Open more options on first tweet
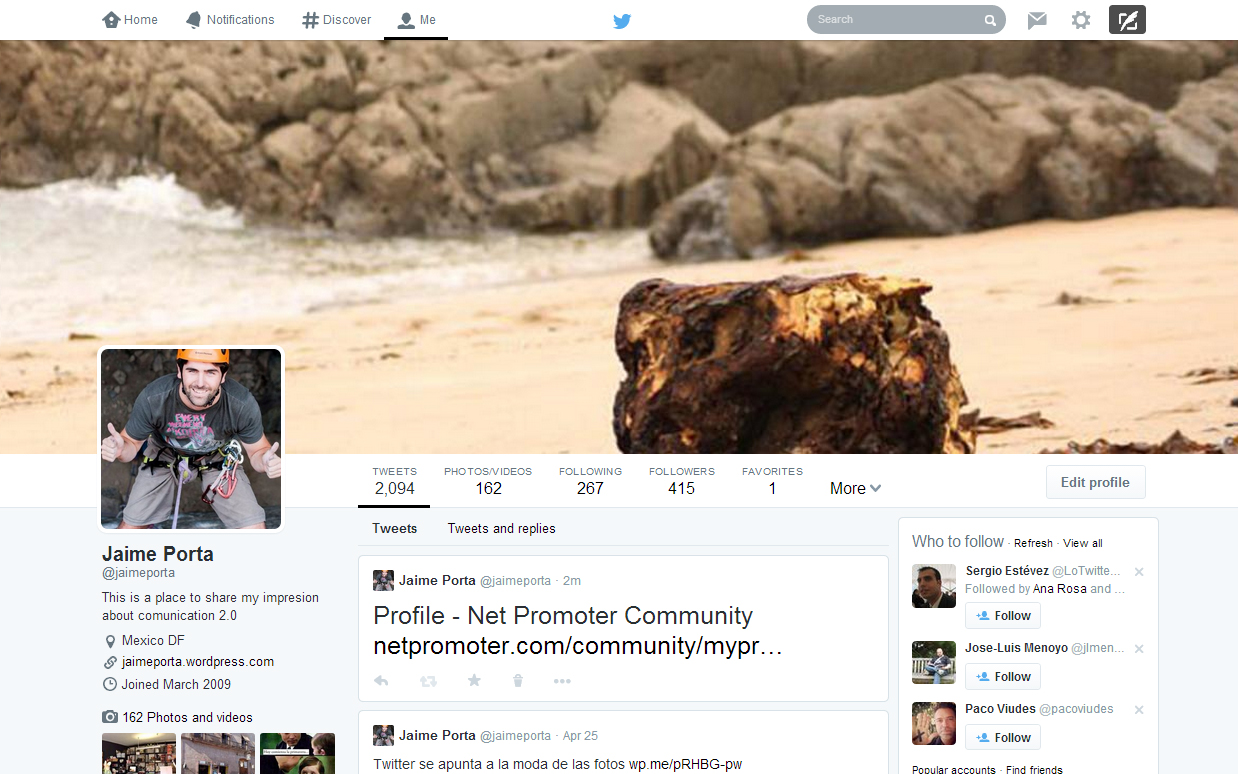This screenshot has width=1238, height=774. click(562, 681)
